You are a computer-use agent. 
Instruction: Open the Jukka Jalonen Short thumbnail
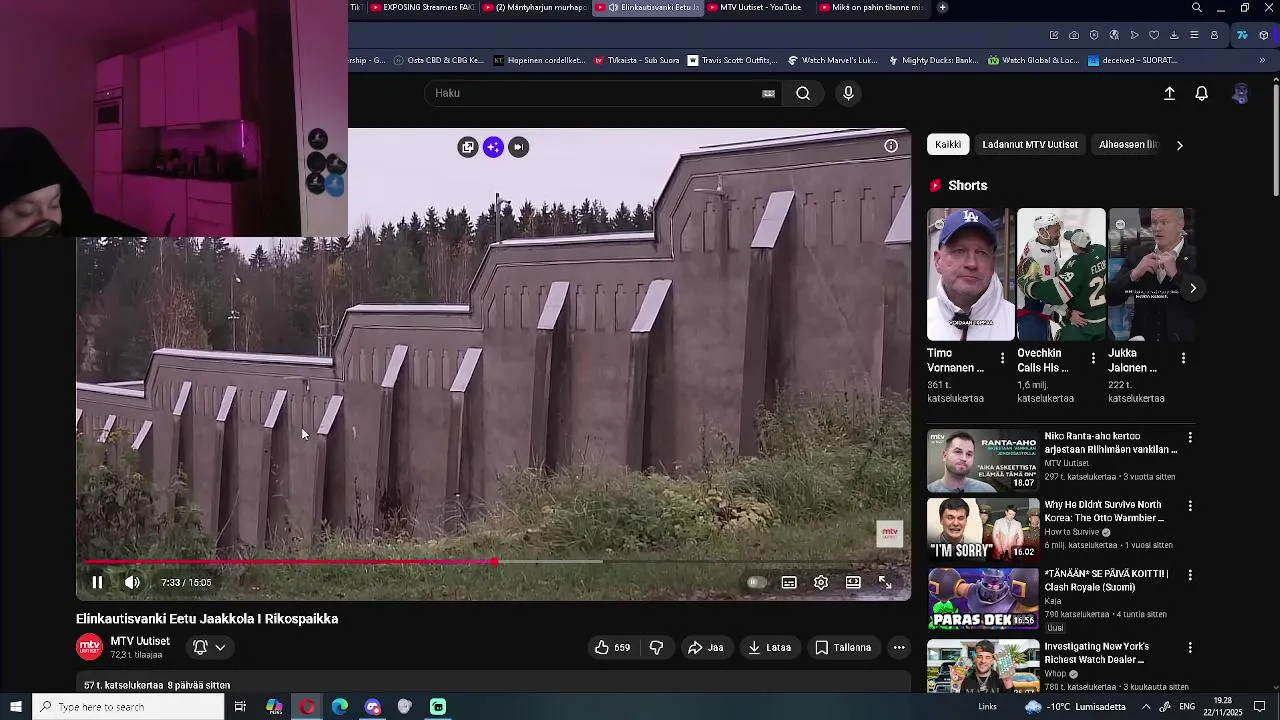[x=1151, y=275]
